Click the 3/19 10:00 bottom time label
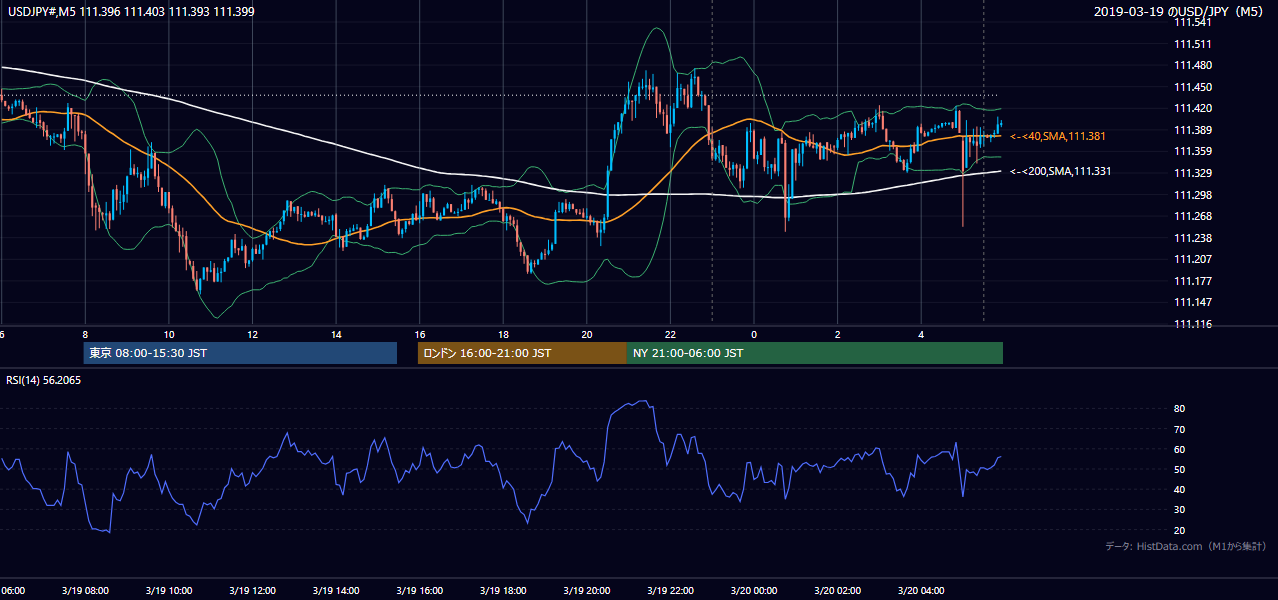Screen dimensions: 1278x600 click(167, 591)
